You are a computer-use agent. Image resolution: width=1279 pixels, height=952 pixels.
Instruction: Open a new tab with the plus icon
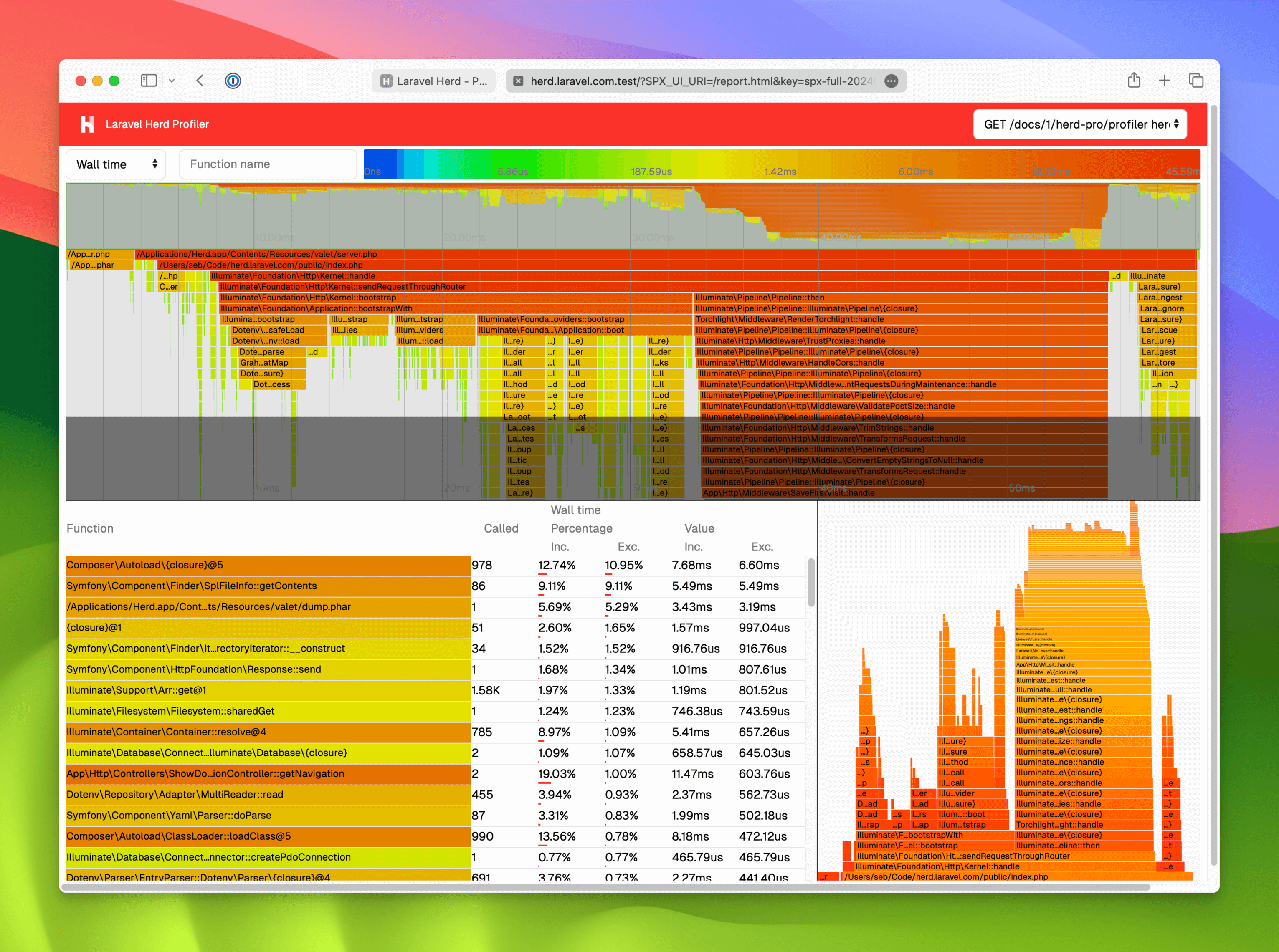tap(1164, 80)
